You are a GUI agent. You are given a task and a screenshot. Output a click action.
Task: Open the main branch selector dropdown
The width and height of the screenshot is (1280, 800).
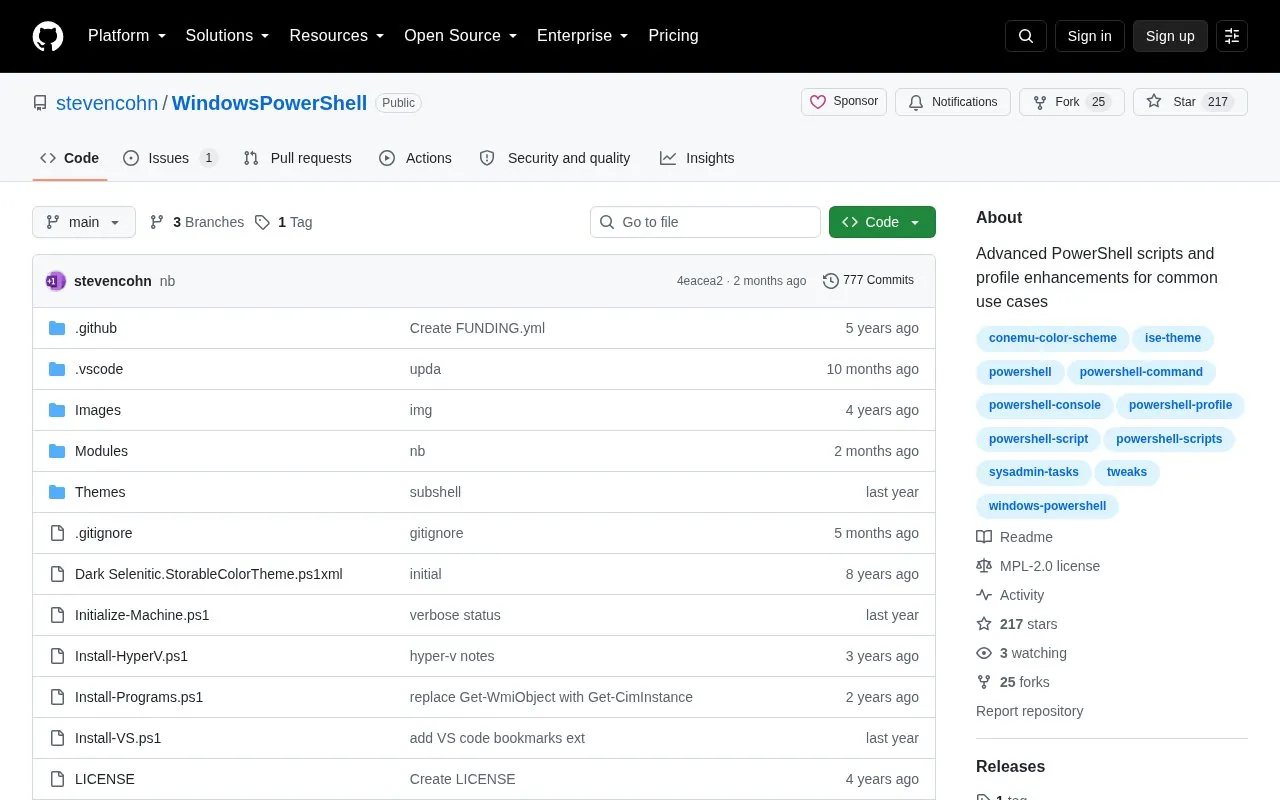(84, 222)
